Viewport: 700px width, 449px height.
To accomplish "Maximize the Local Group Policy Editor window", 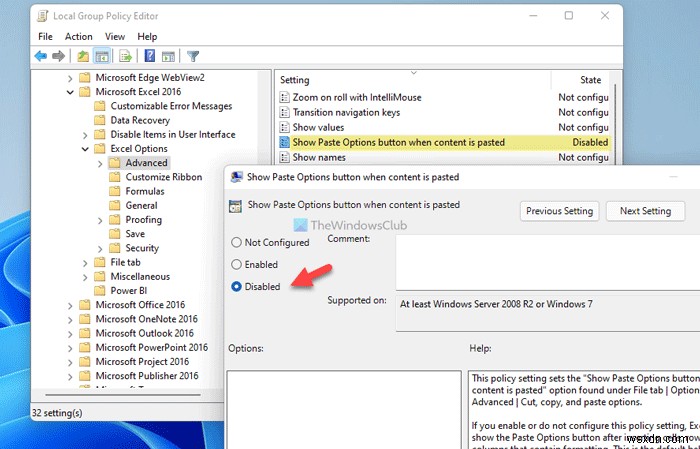I will click(x=569, y=16).
